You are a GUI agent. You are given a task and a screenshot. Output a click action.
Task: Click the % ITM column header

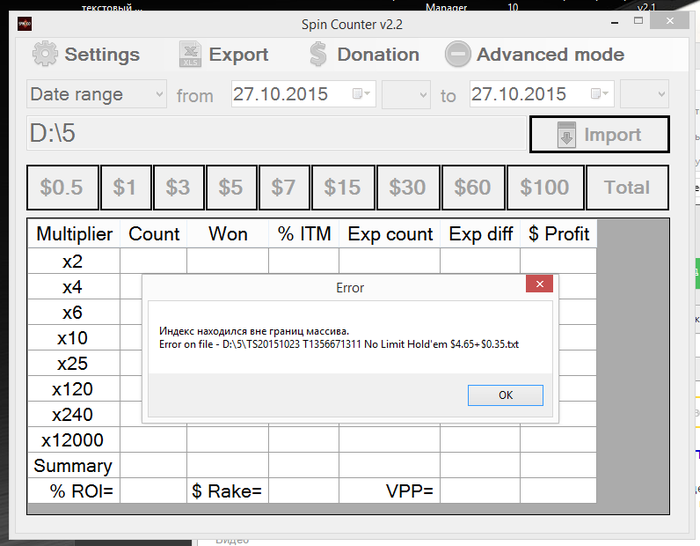[x=304, y=234]
